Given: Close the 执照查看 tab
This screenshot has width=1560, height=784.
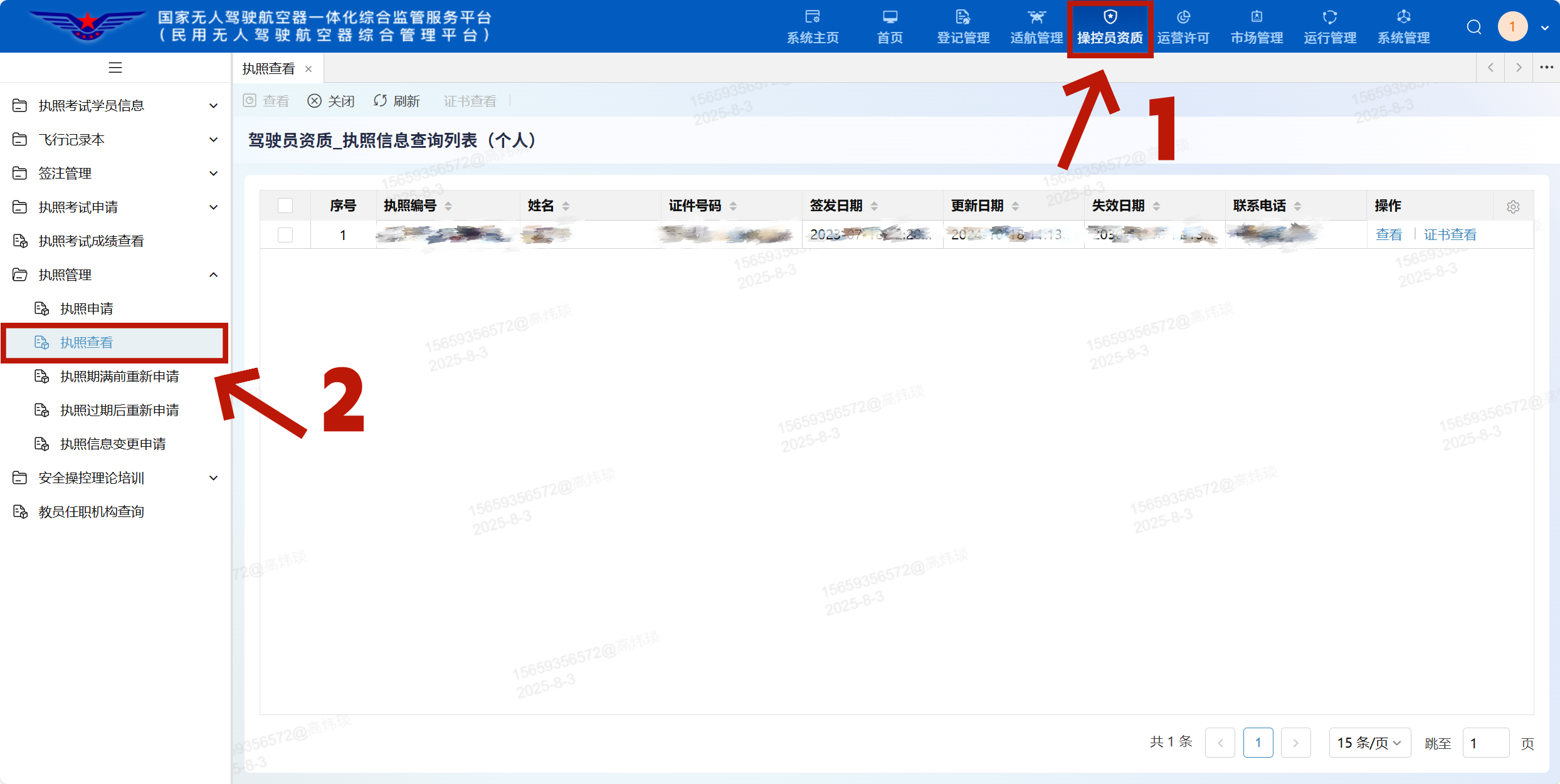Looking at the screenshot, I should pos(308,69).
